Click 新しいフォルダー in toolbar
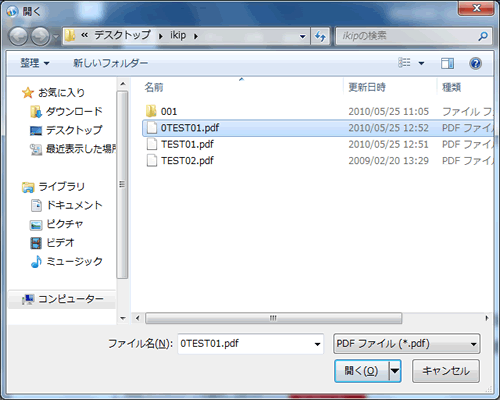Screen dimensions: 500x400 point(110,63)
